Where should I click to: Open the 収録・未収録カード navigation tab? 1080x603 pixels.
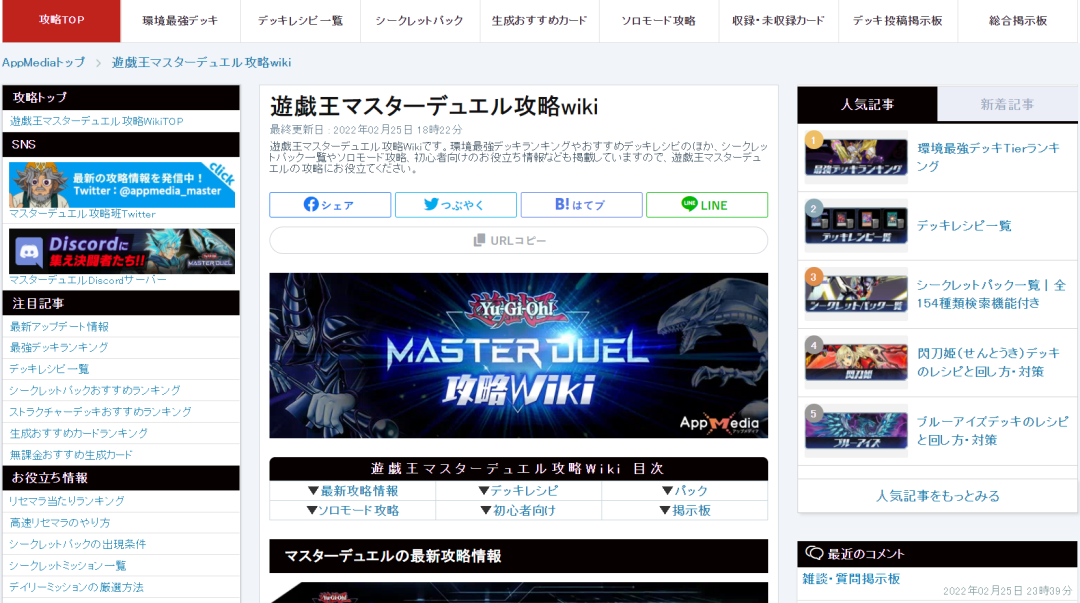coord(778,21)
